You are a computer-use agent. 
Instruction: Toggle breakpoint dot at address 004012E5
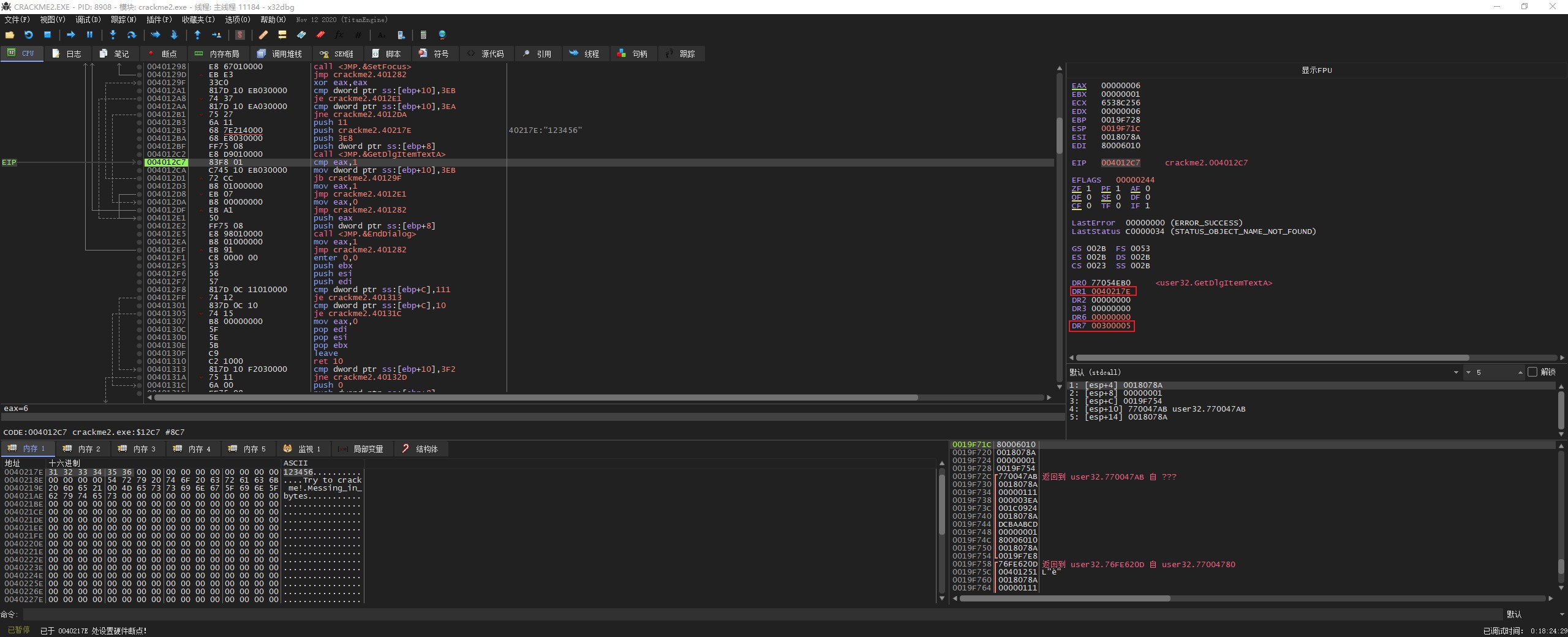click(140, 234)
